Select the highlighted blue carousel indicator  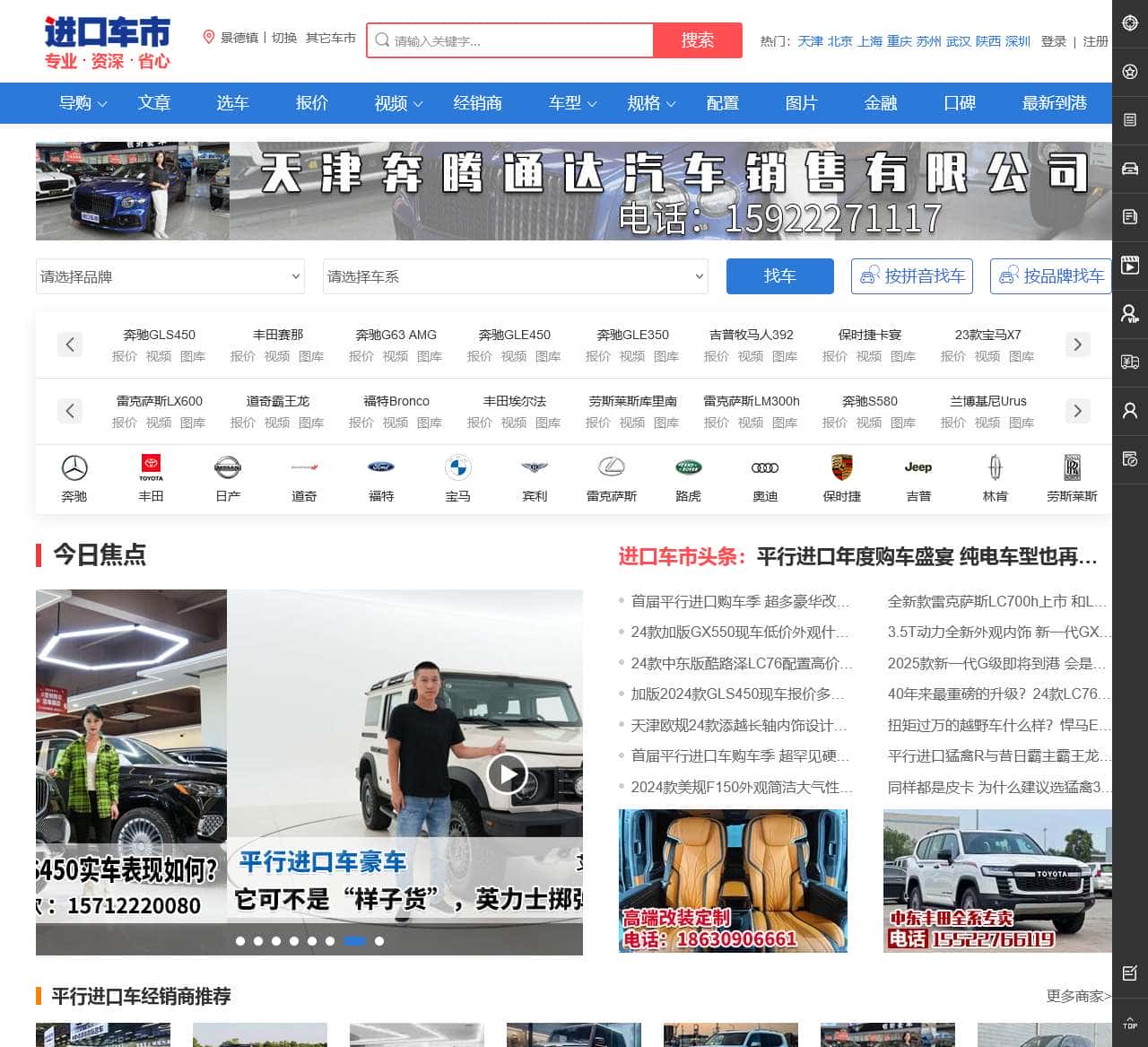[354, 941]
